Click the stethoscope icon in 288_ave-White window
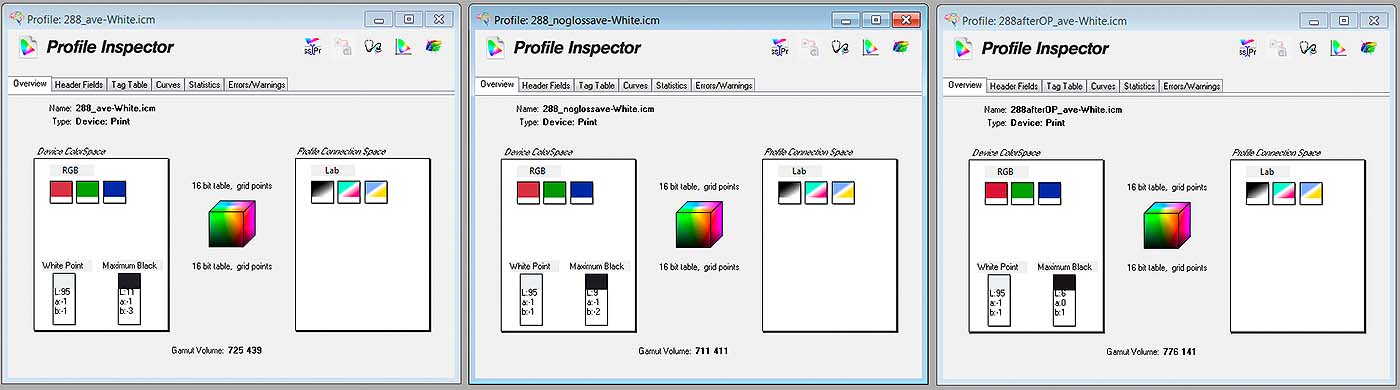 point(372,46)
